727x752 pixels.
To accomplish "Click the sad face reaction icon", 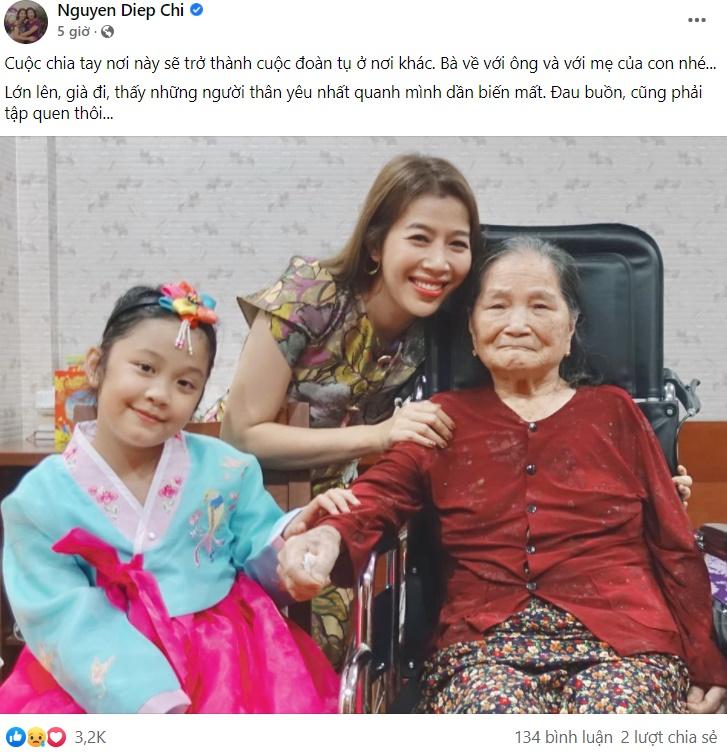I will [36, 737].
